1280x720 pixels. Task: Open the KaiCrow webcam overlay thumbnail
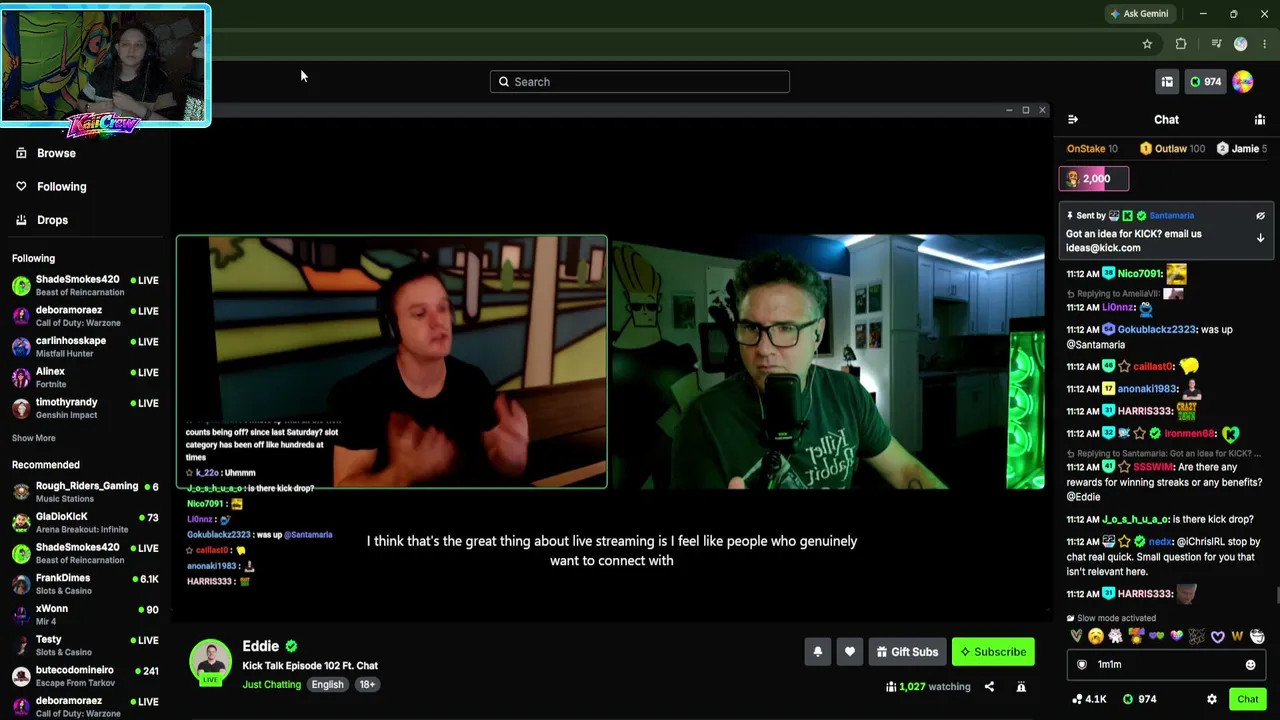(x=105, y=66)
